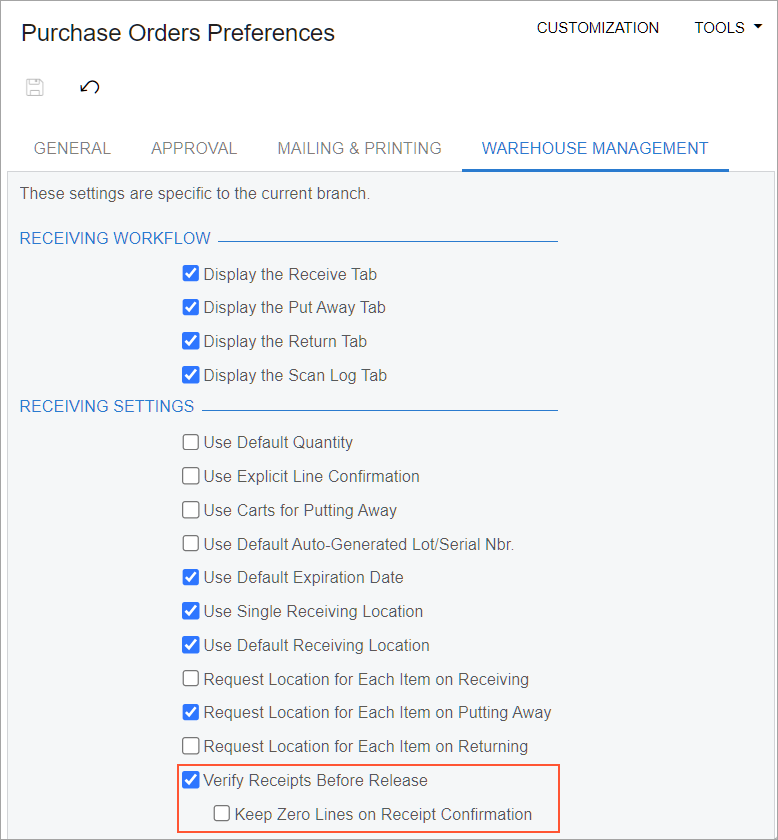Enable Use Carts for Putting Away
778x840 pixels.
coord(191,510)
